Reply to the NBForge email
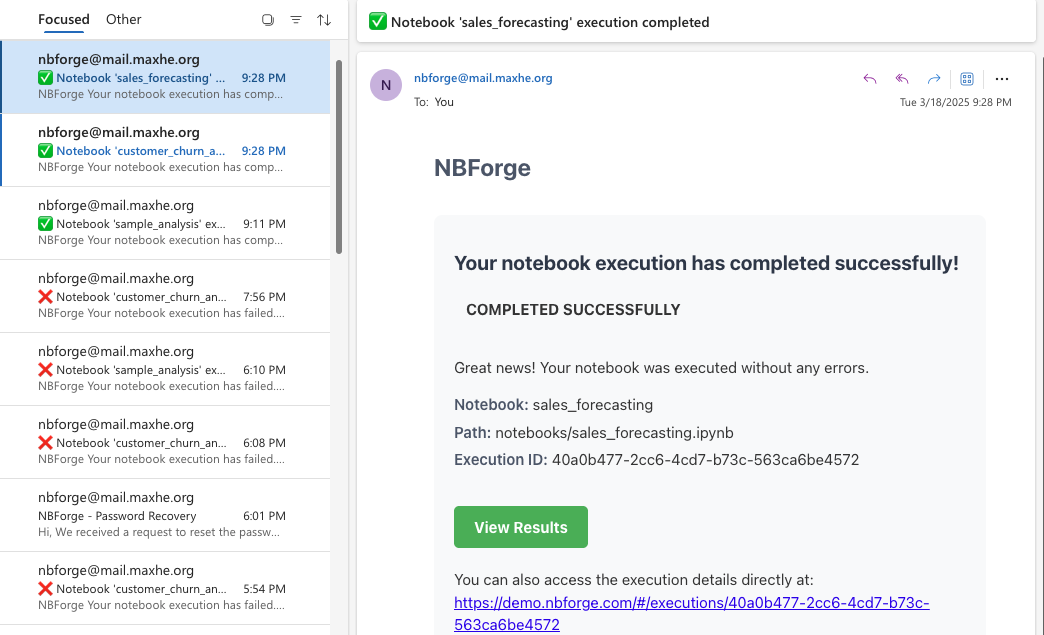Viewport: 1044px width, 635px height. coord(869,79)
